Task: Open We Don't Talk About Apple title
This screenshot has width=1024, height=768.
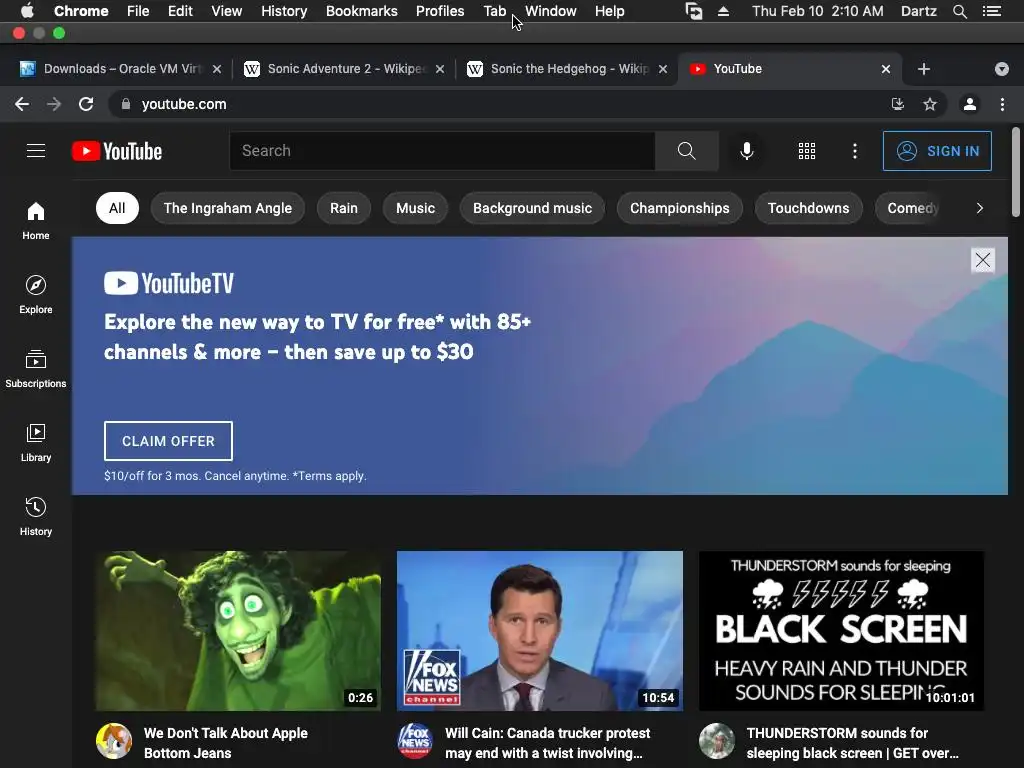Action: point(225,743)
